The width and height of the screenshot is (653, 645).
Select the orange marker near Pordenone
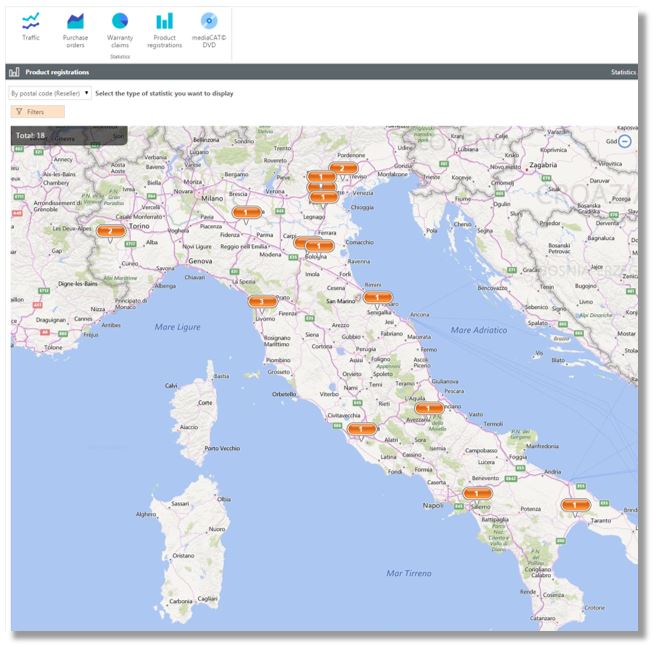coord(342,168)
